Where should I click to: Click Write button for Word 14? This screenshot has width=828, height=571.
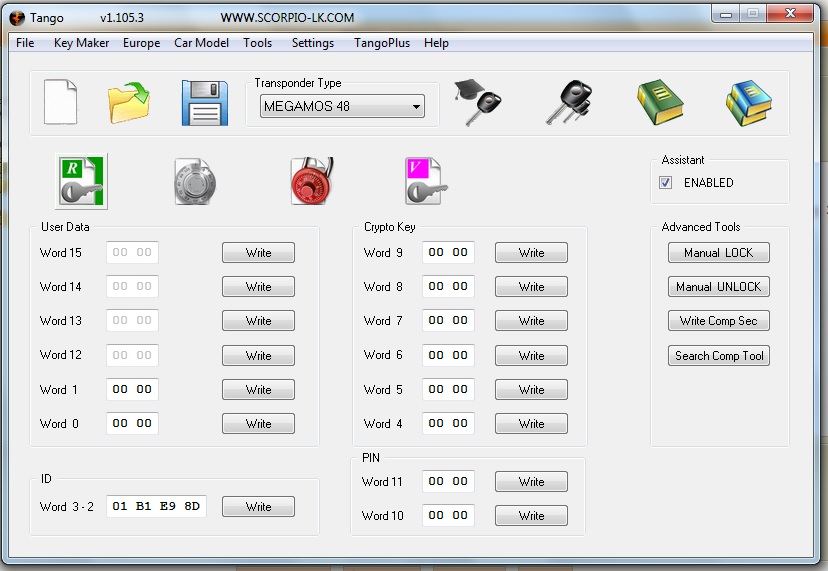258,286
